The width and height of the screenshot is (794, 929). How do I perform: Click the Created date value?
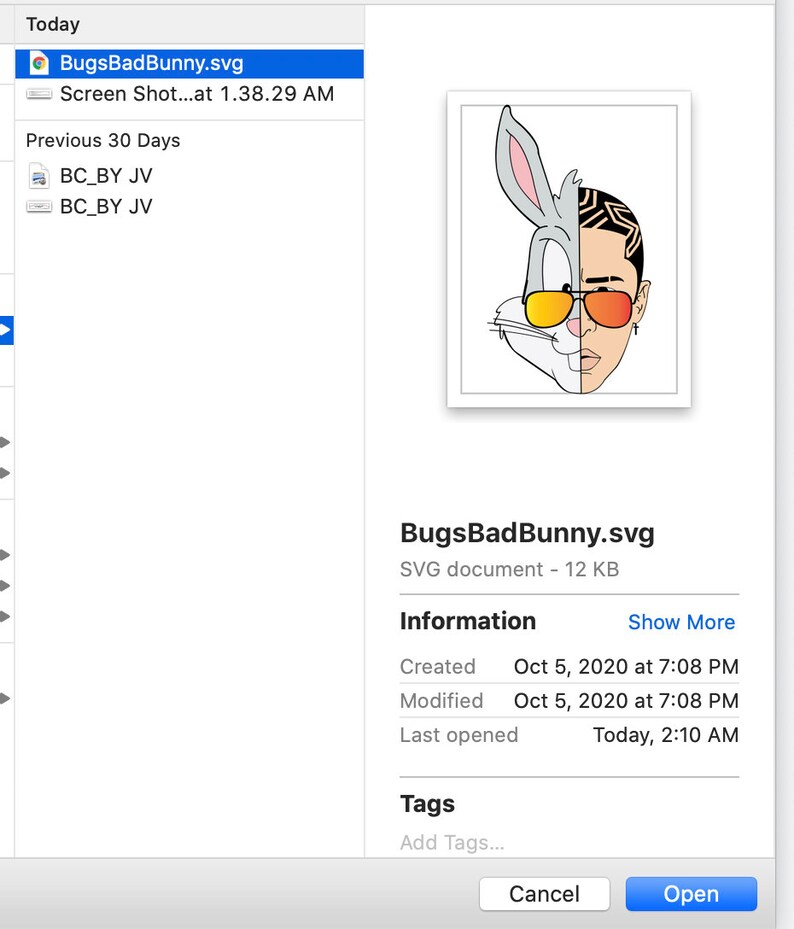click(626, 667)
